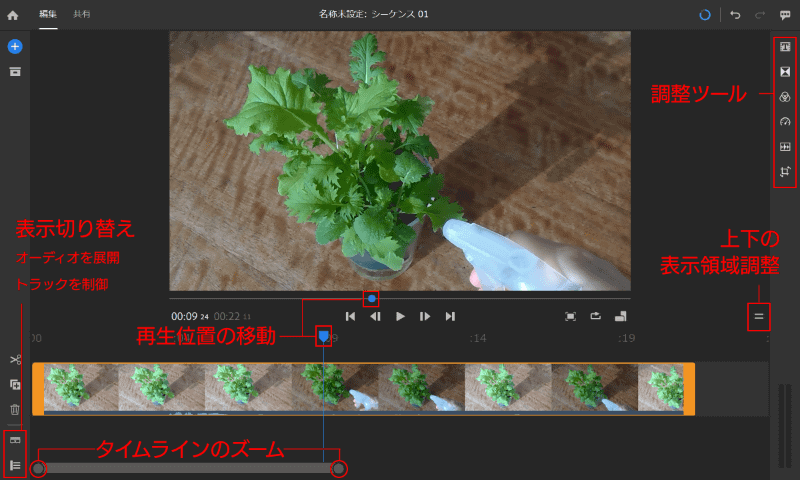Step forward one frame
Viewport: 800px width, 480px height.
tap(424, 316)
